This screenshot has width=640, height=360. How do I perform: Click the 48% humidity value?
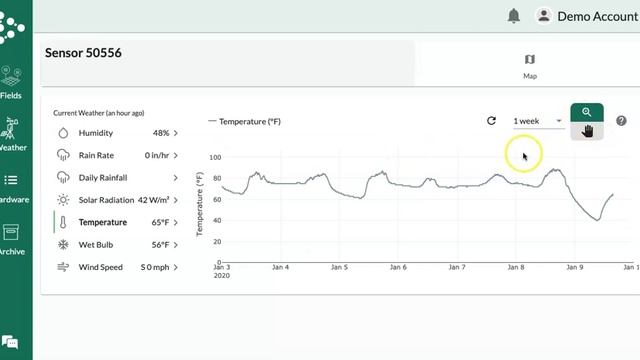[x=161, y=133]
